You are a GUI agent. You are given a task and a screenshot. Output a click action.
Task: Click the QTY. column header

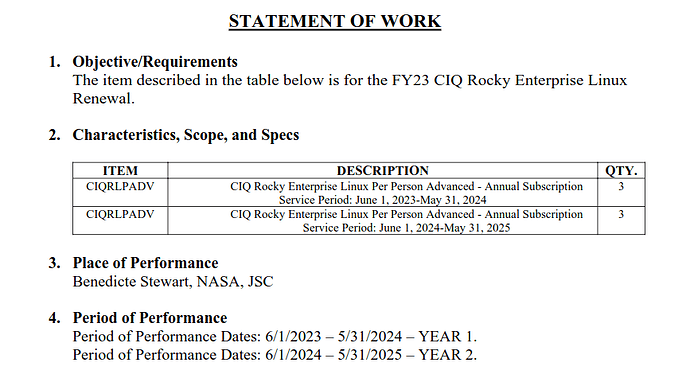click(x=621, y=170)
